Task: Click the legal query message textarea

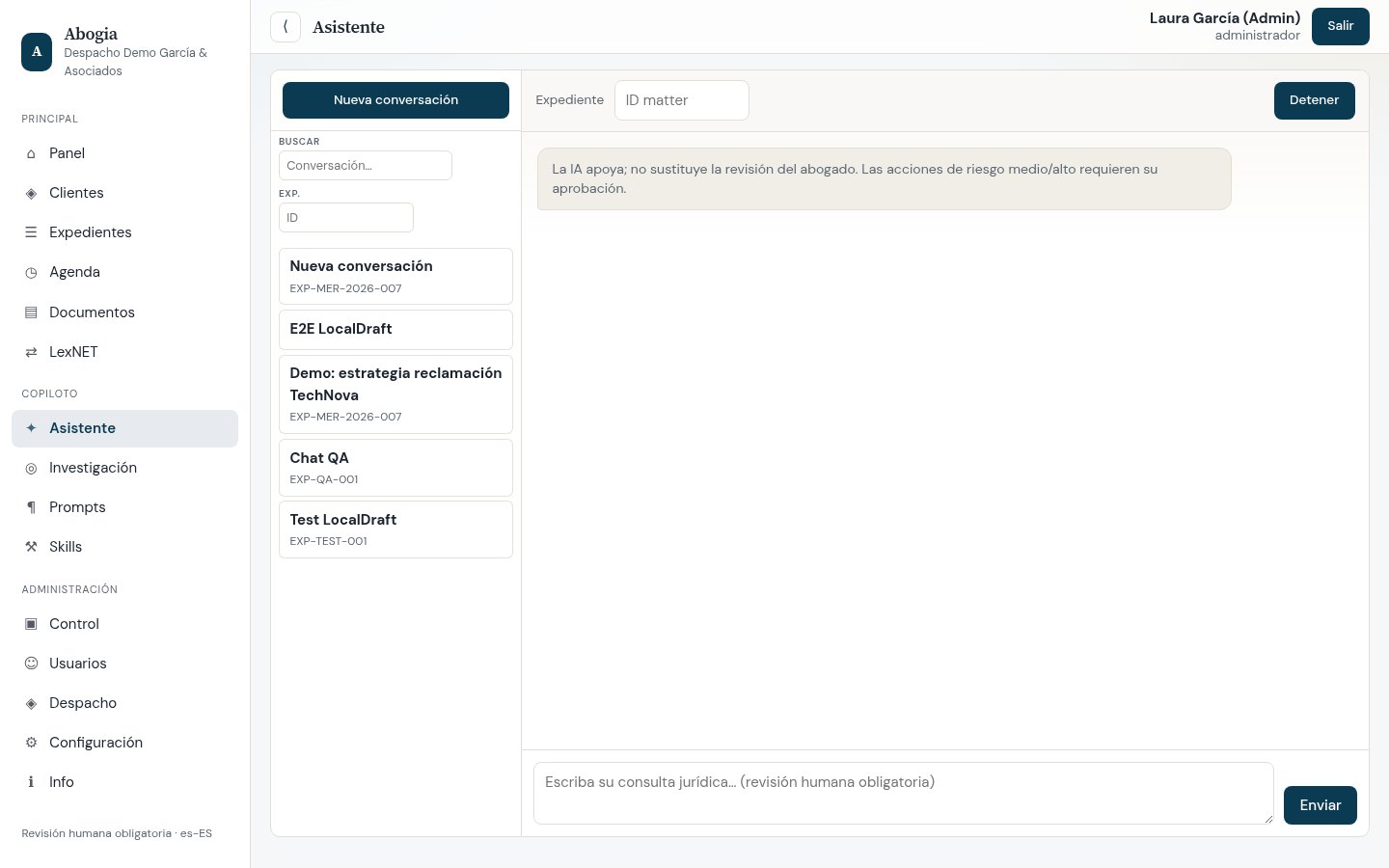Action: (x=904, y=794)
